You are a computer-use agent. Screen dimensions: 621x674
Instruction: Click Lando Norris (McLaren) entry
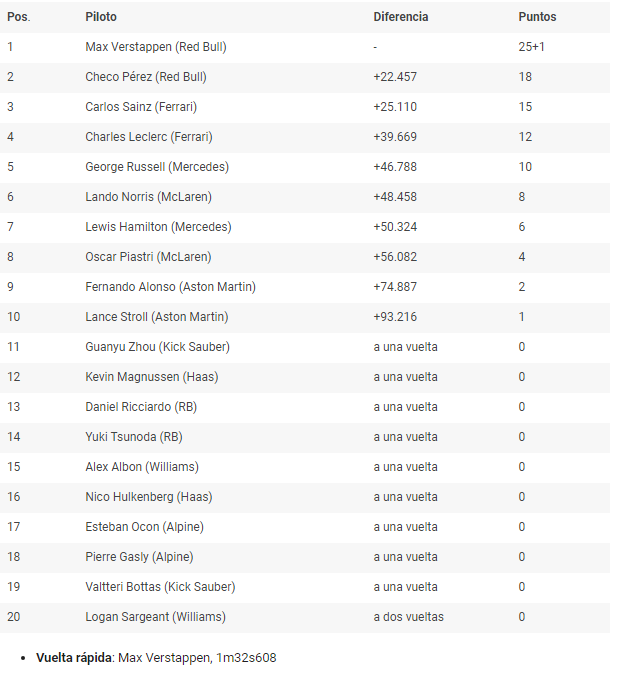[x=148, y=197]
